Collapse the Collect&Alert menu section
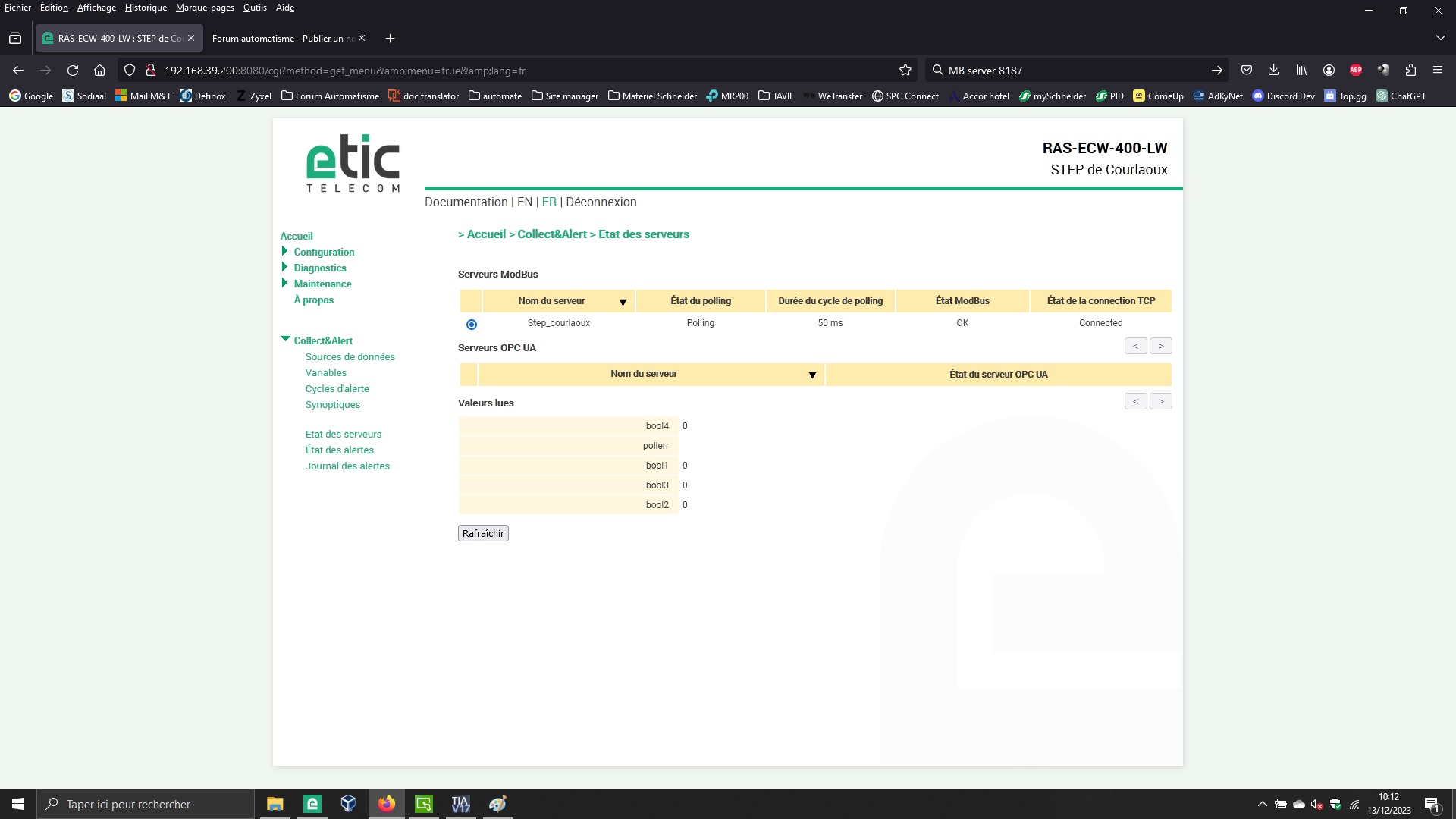This screenshot has height=819, width=1456. 285,339
